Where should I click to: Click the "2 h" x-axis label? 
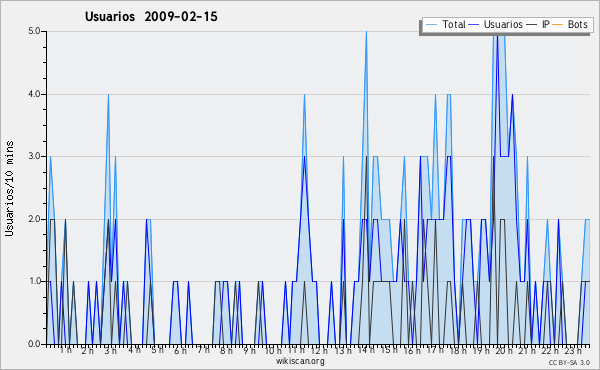coord(87,351)
